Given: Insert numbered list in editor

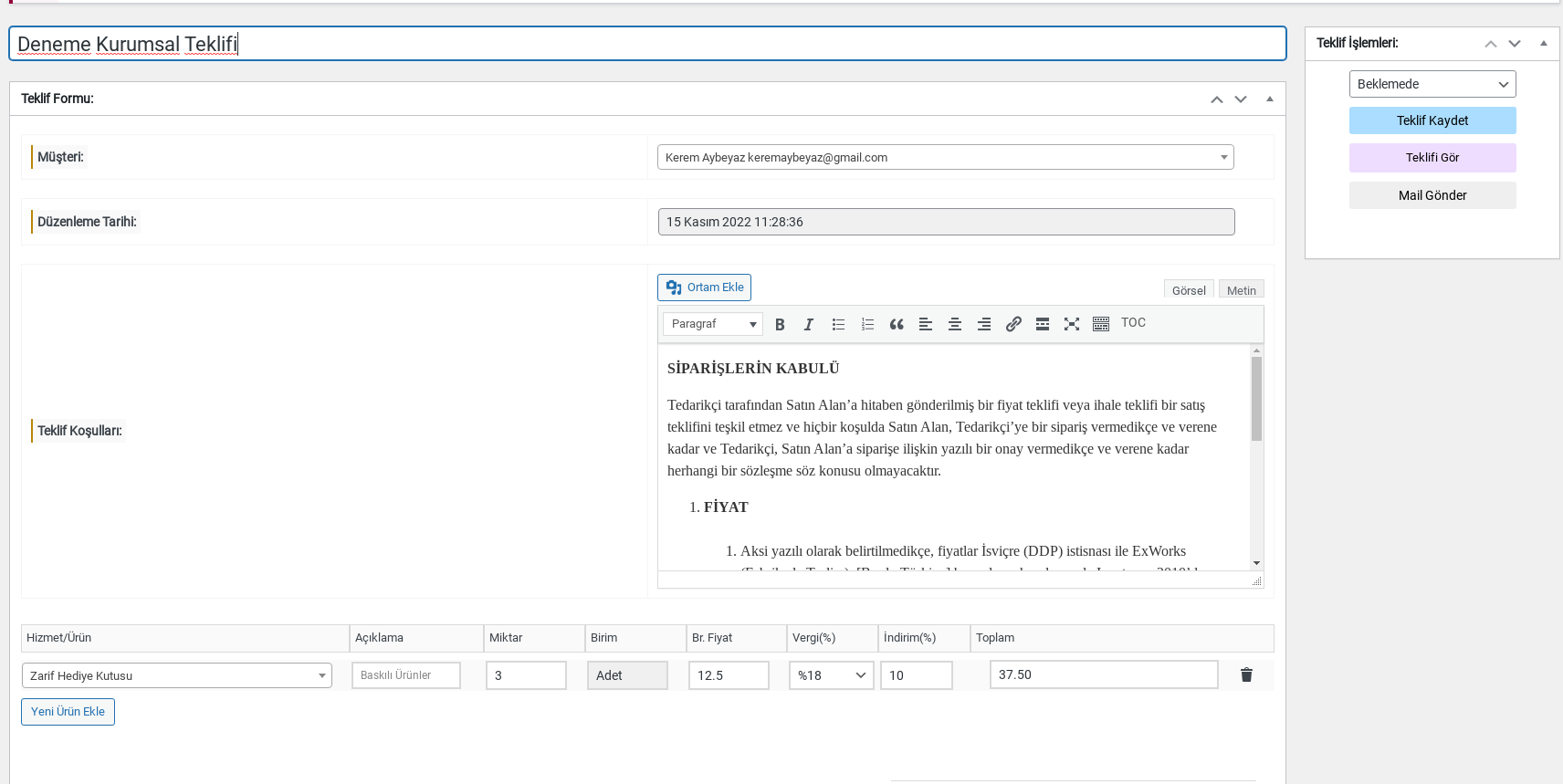Looking at the screenshot, I should pyautogui.click(x=867, y=324).
